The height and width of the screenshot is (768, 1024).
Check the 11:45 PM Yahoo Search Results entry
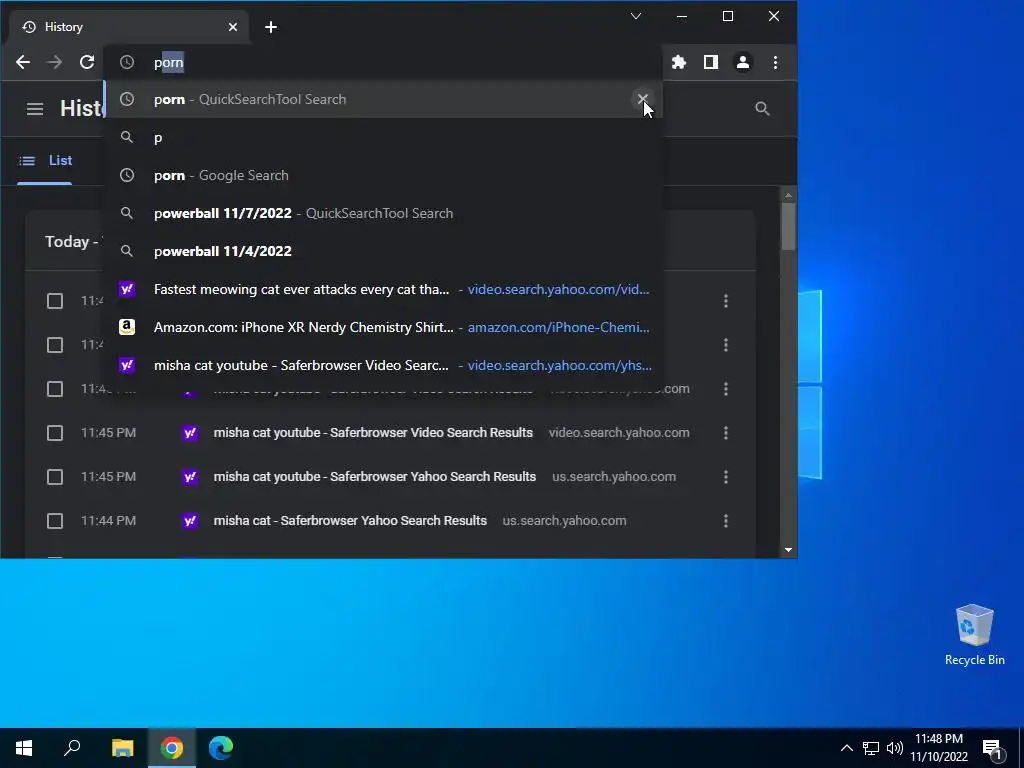coord(55,477)
